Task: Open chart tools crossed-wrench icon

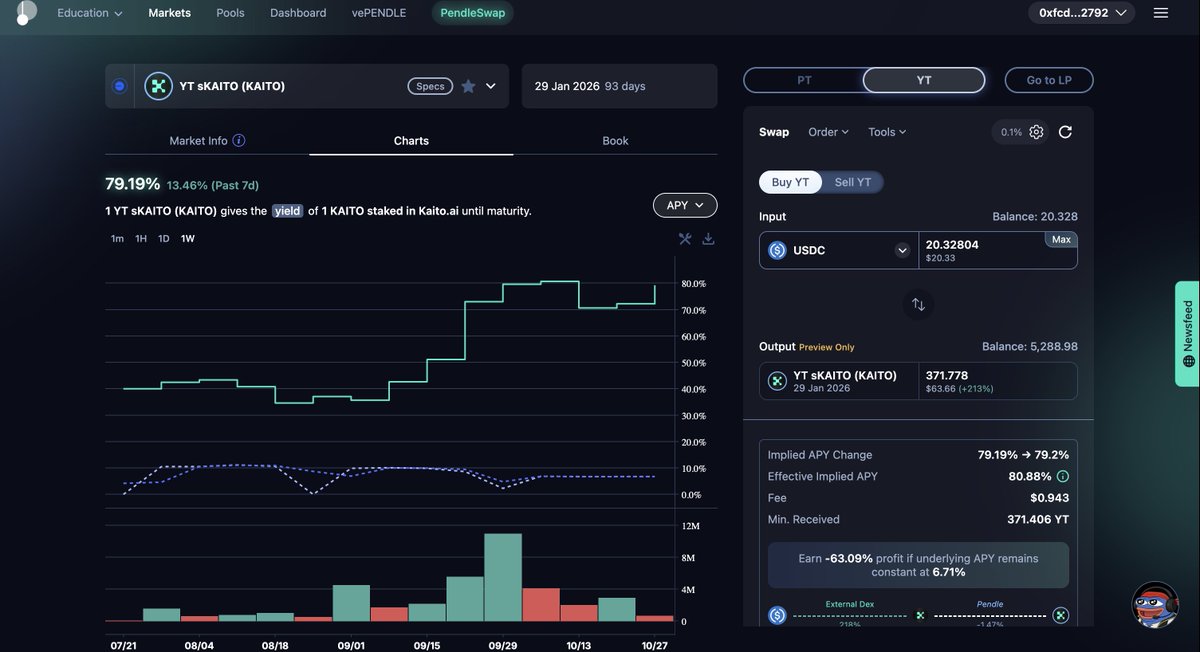Action: (x=685, y=239)
